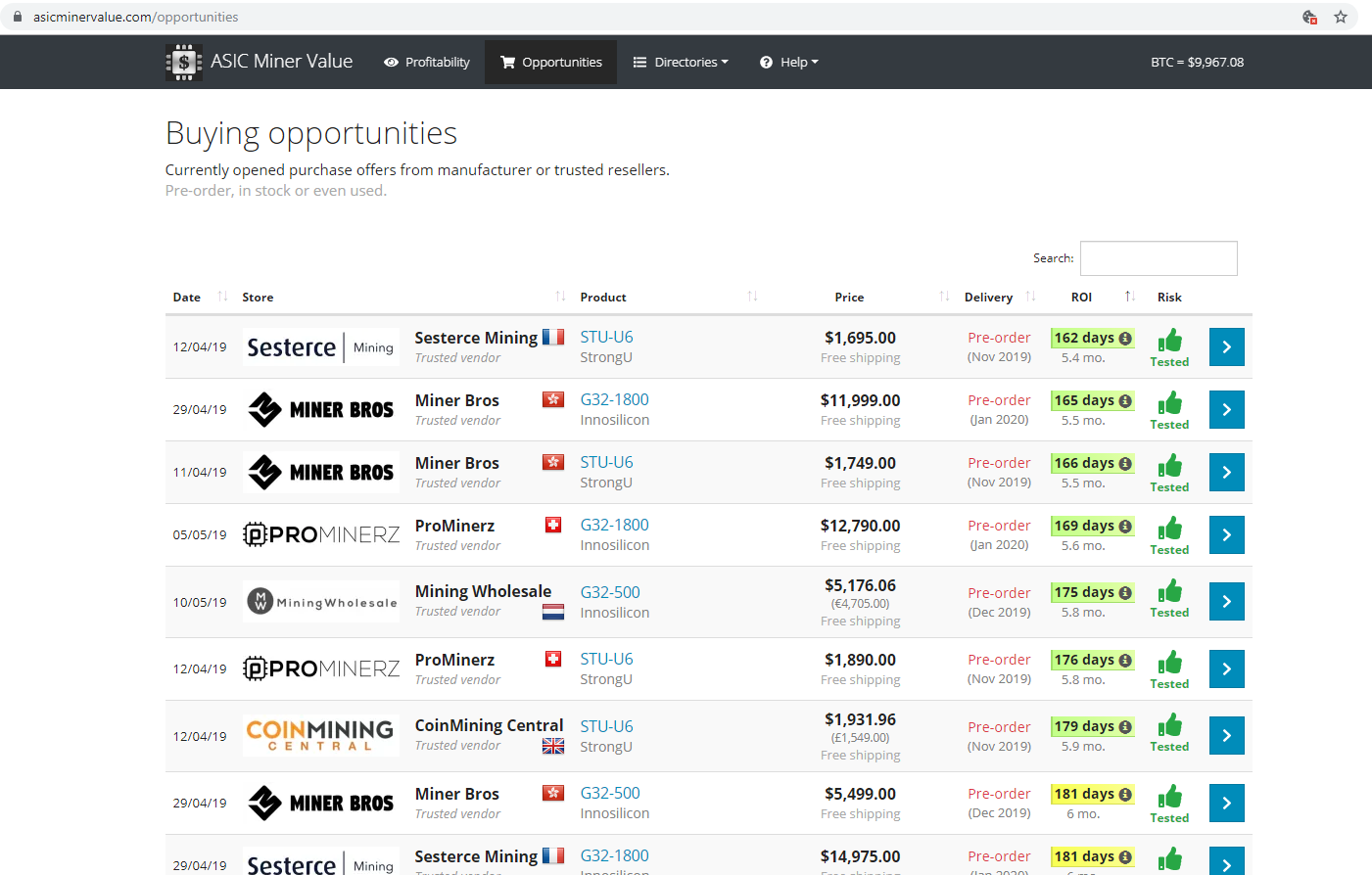Click the France flag beside Sesterce Mining
Viewport: 1372px width, 875px height.
click(553, 337)
